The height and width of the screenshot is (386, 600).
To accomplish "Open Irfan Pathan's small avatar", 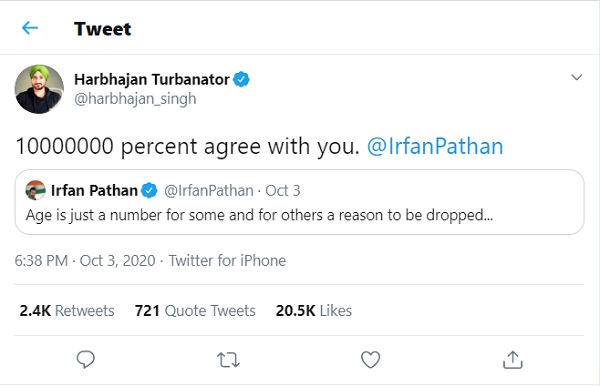I will pyautogui.click(x=35, y=191).
